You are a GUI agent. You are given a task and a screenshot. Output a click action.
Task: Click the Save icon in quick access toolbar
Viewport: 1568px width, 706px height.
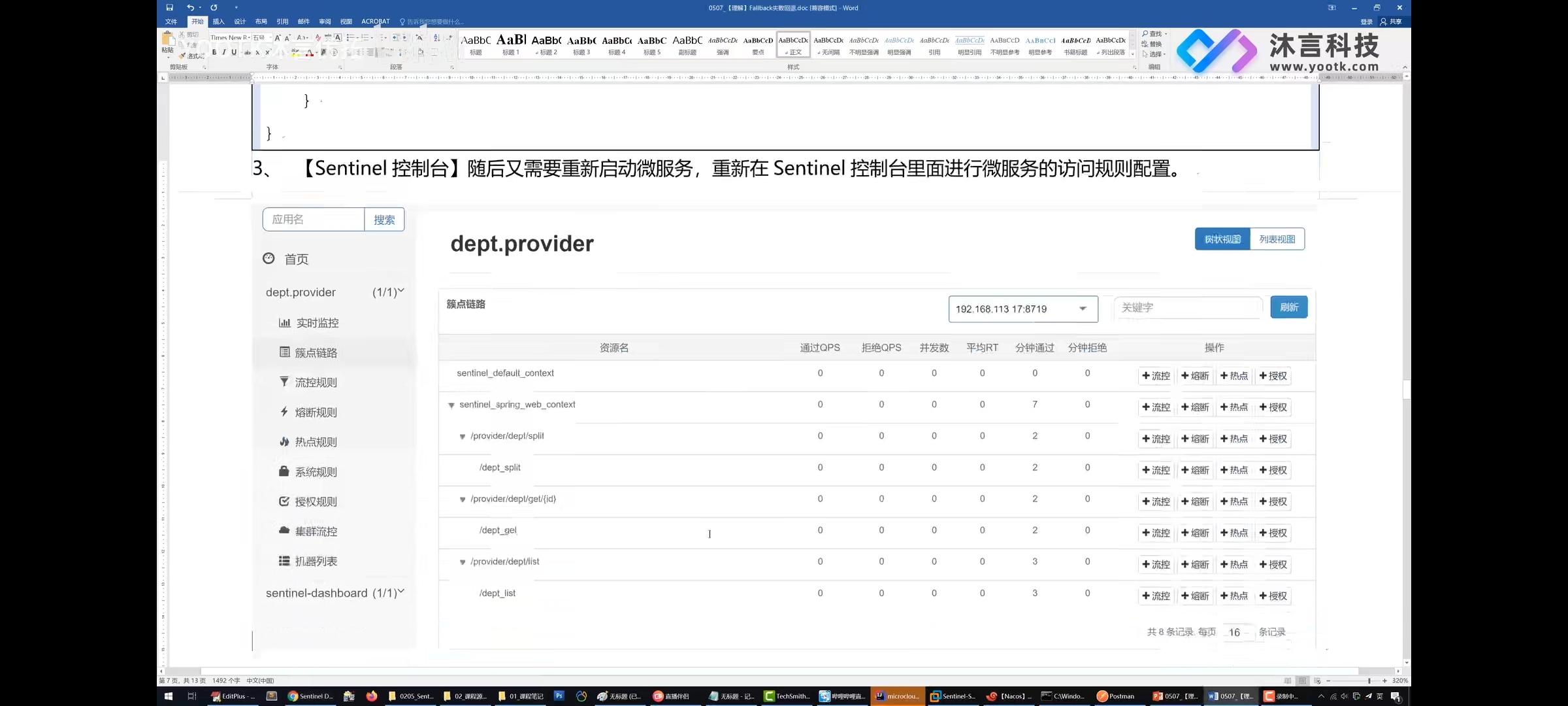pos(169,8)
